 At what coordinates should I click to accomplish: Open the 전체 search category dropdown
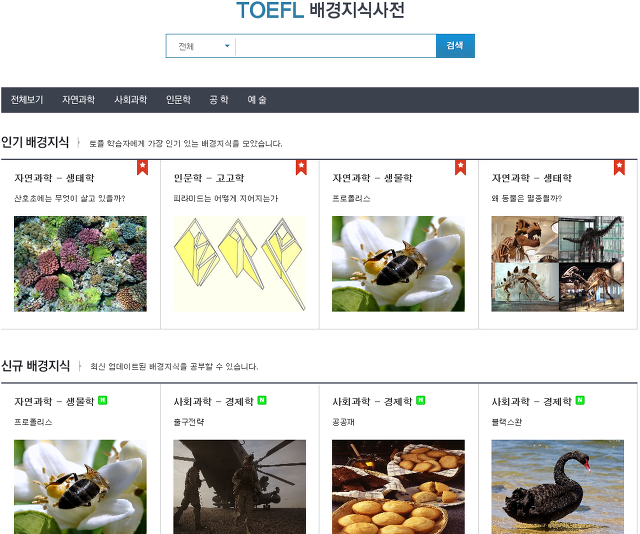pos(201,46)
